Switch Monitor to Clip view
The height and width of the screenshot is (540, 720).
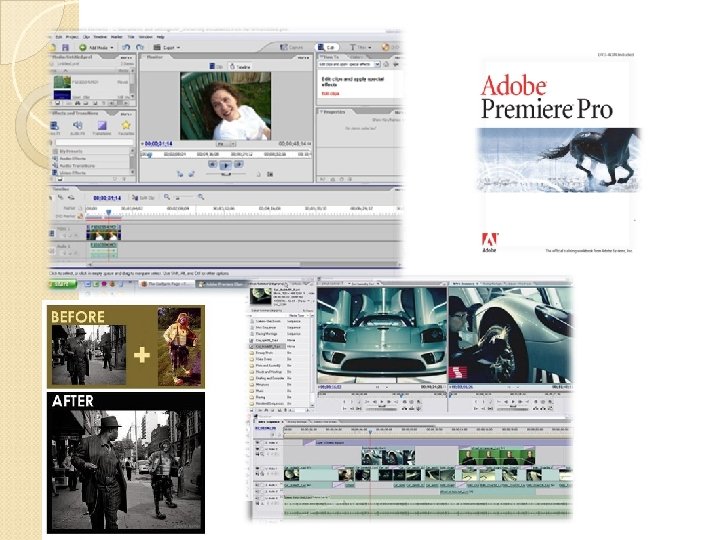(216, 67)
